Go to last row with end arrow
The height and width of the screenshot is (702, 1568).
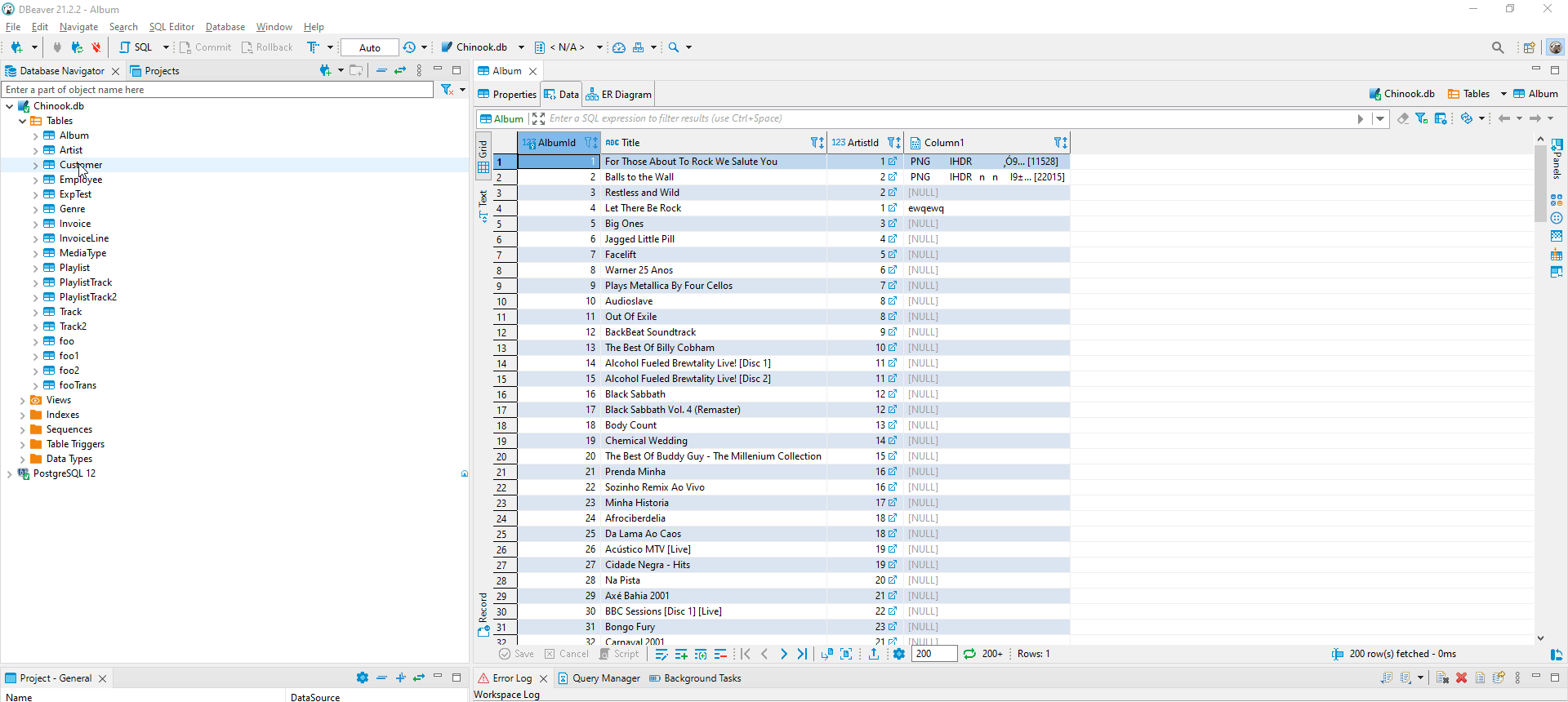803,654
